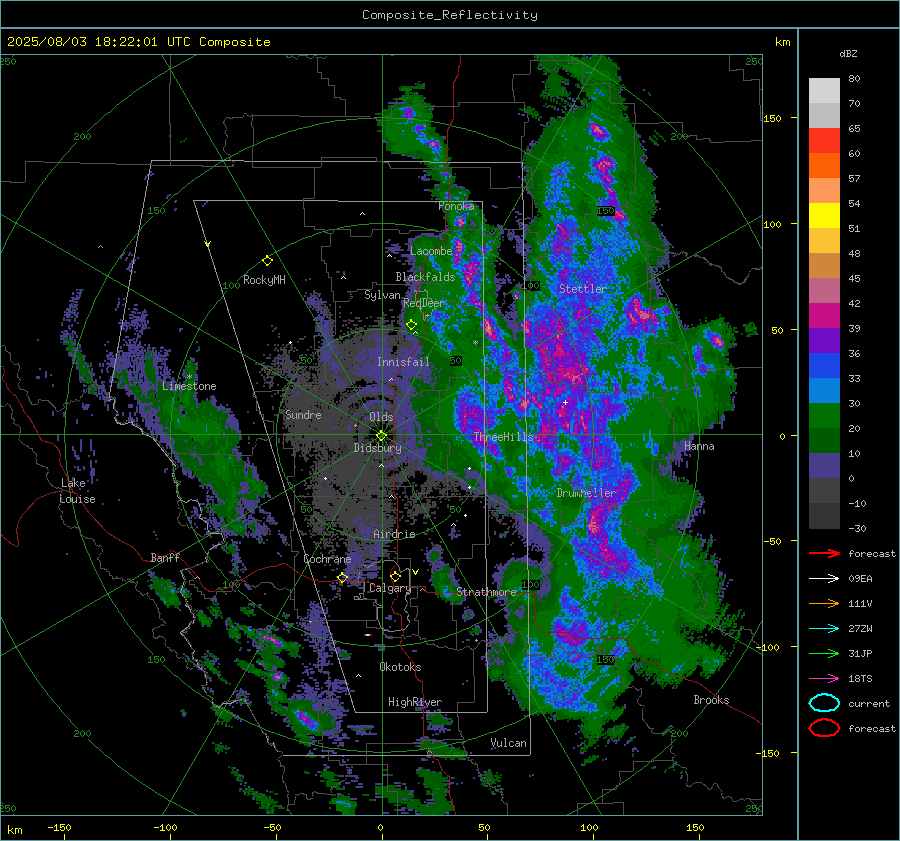The image size is (900, 841).
Task: Click the green 31JP arrow icon
Action: coord(824,653)
